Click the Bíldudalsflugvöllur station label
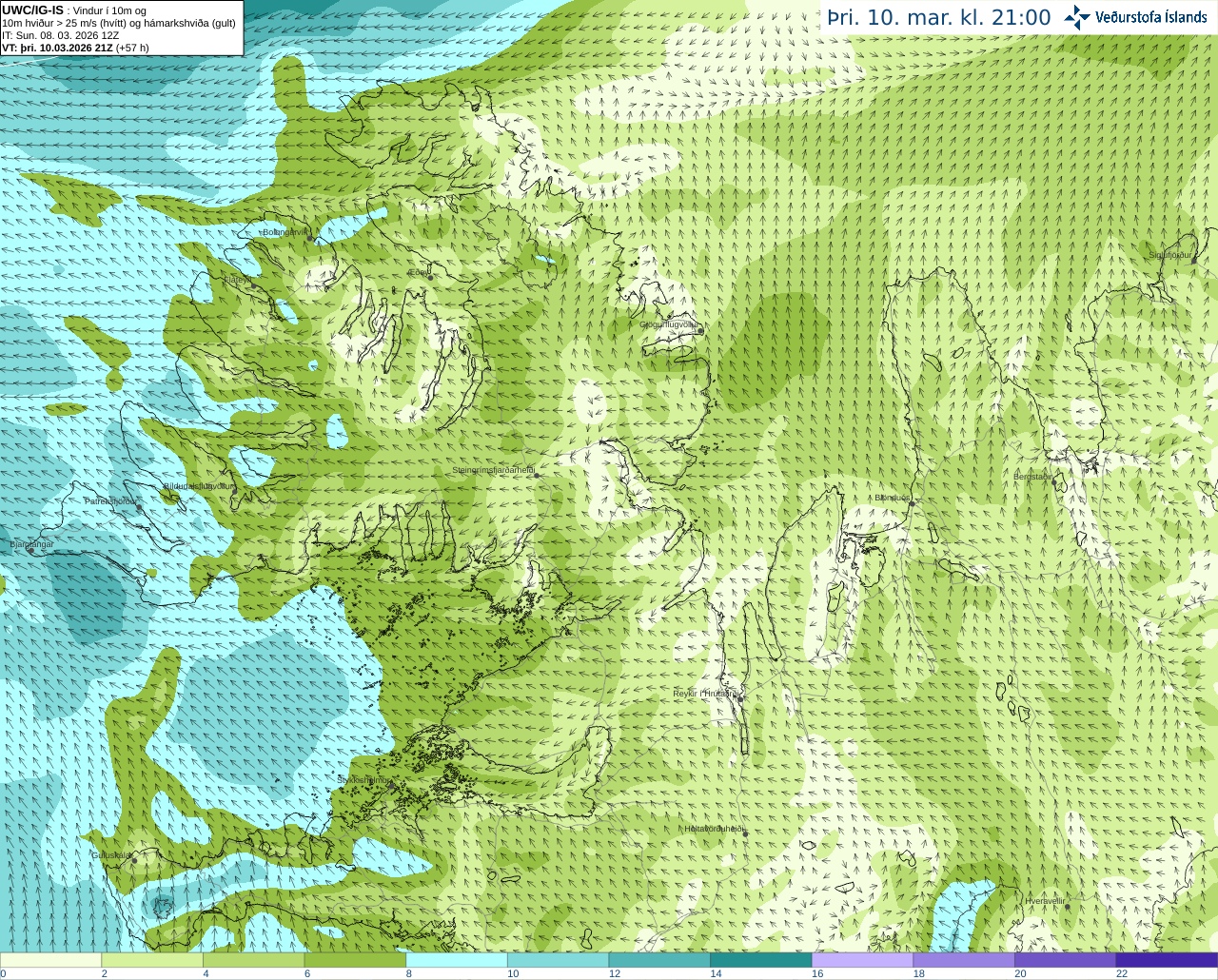Image resolution: width=1218 pixels, height=980 pixels. (199, 486)
